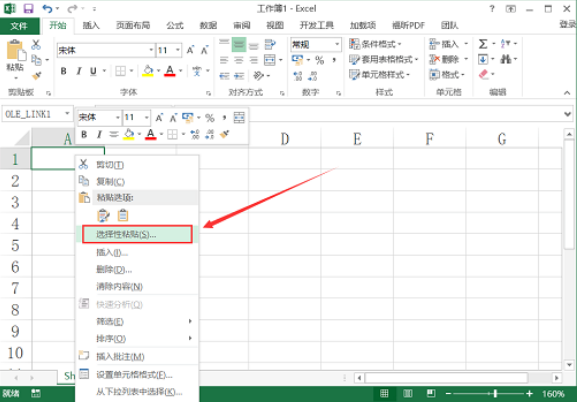
Task: Choose 清除内容 in the context menu
Action: [137, 286]
